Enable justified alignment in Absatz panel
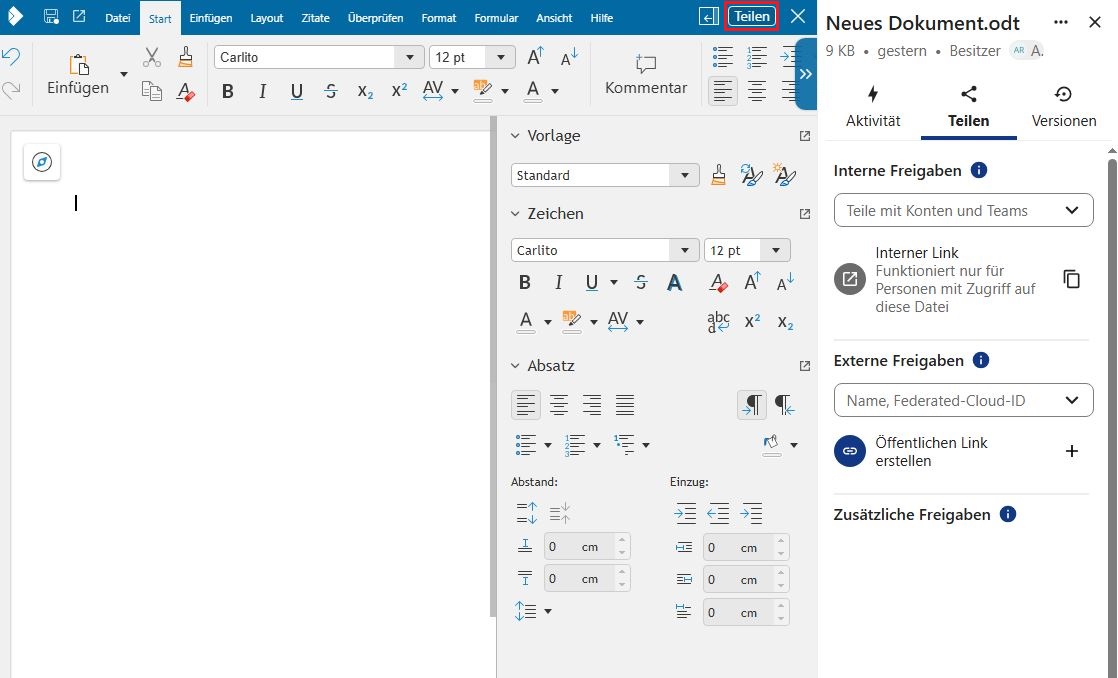Image resolution: width=1118 pixels, height=678 pixels. pyautogui.click(x=625, y=405)
